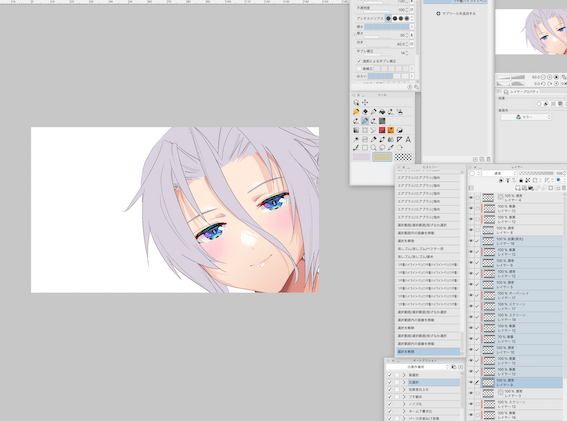Screen dimensions: 567x421
Task: Click the khaki sub drawing color swatch
Action: pyautogui.click(x=382, y=157)
